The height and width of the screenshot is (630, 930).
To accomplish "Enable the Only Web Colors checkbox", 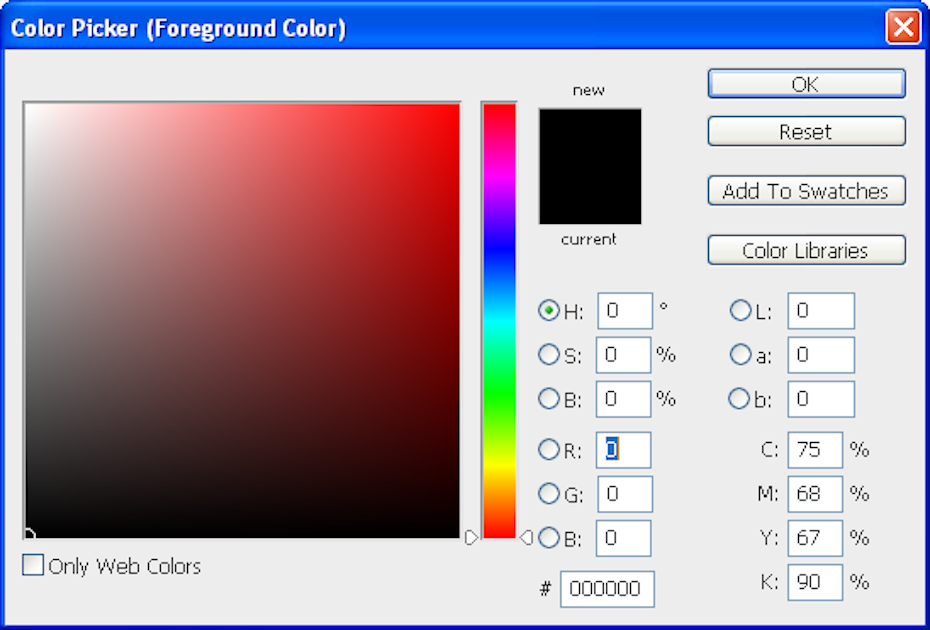I will [x=34, y=566].
